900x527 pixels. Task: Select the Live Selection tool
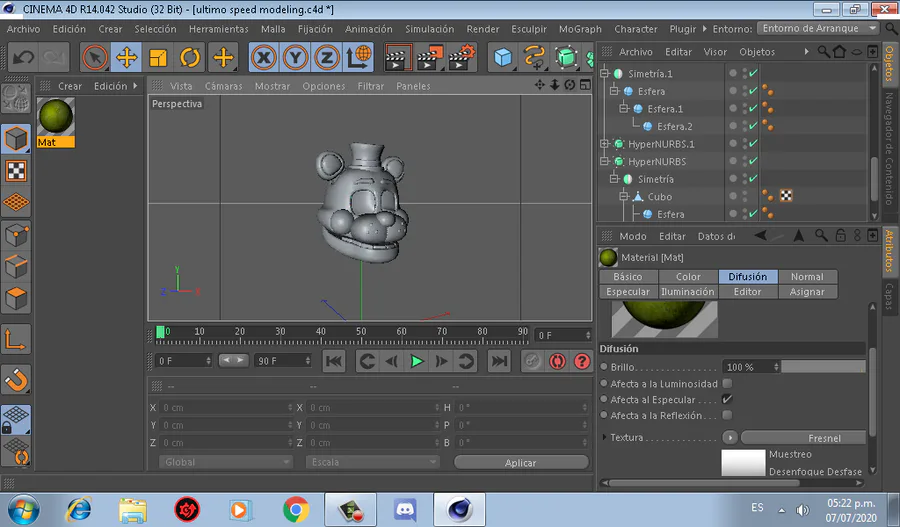coord(95,57)
